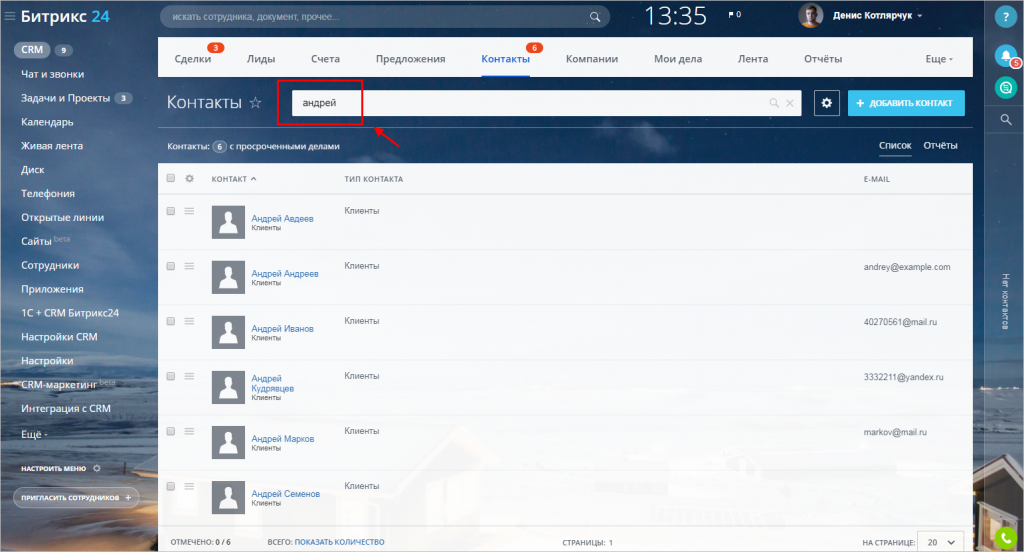Click the green phone call button

pyautogui.click(x=1006, y=538)
